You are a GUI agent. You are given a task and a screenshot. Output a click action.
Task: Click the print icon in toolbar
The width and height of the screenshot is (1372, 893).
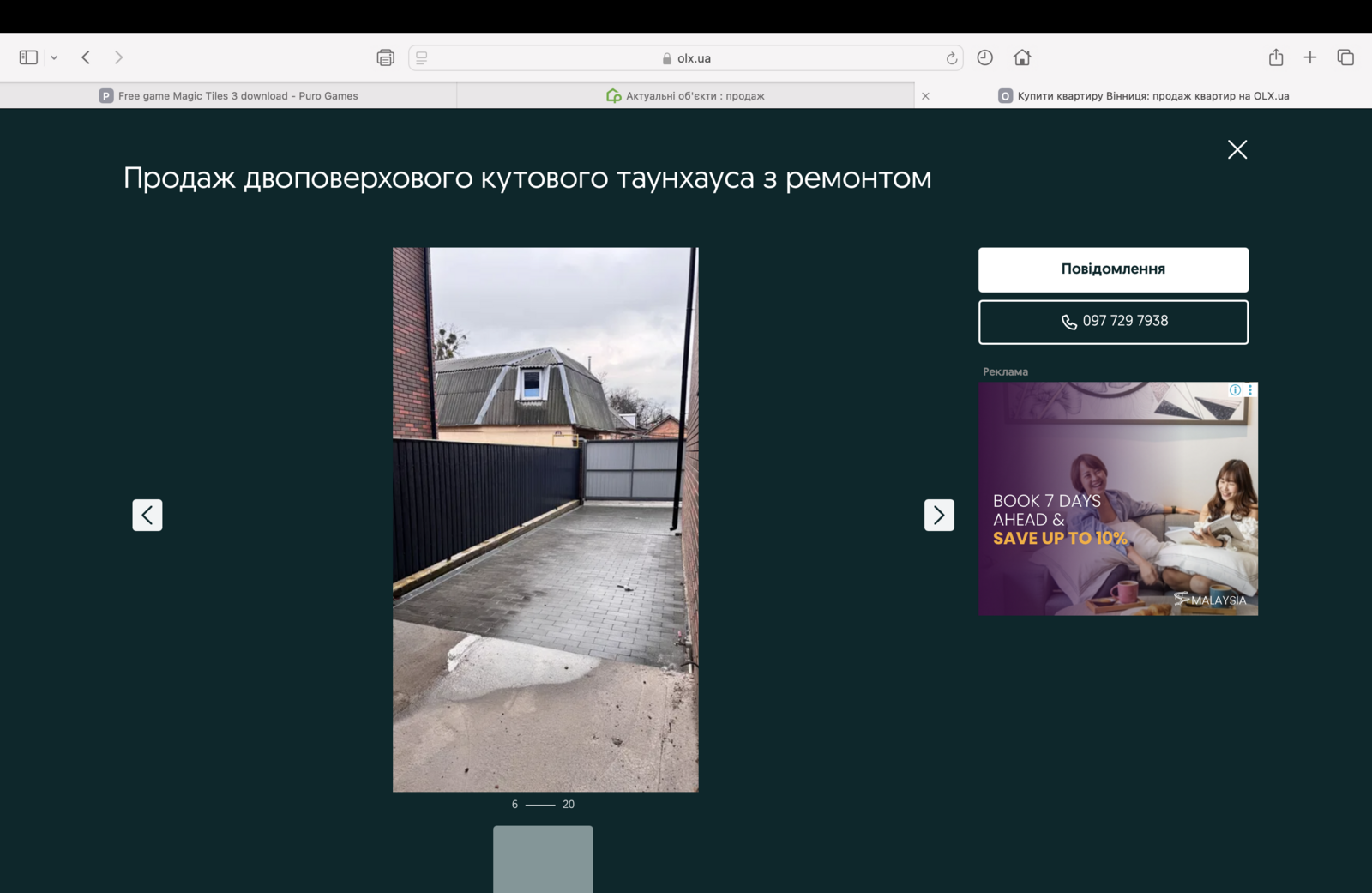pos(385,57)
